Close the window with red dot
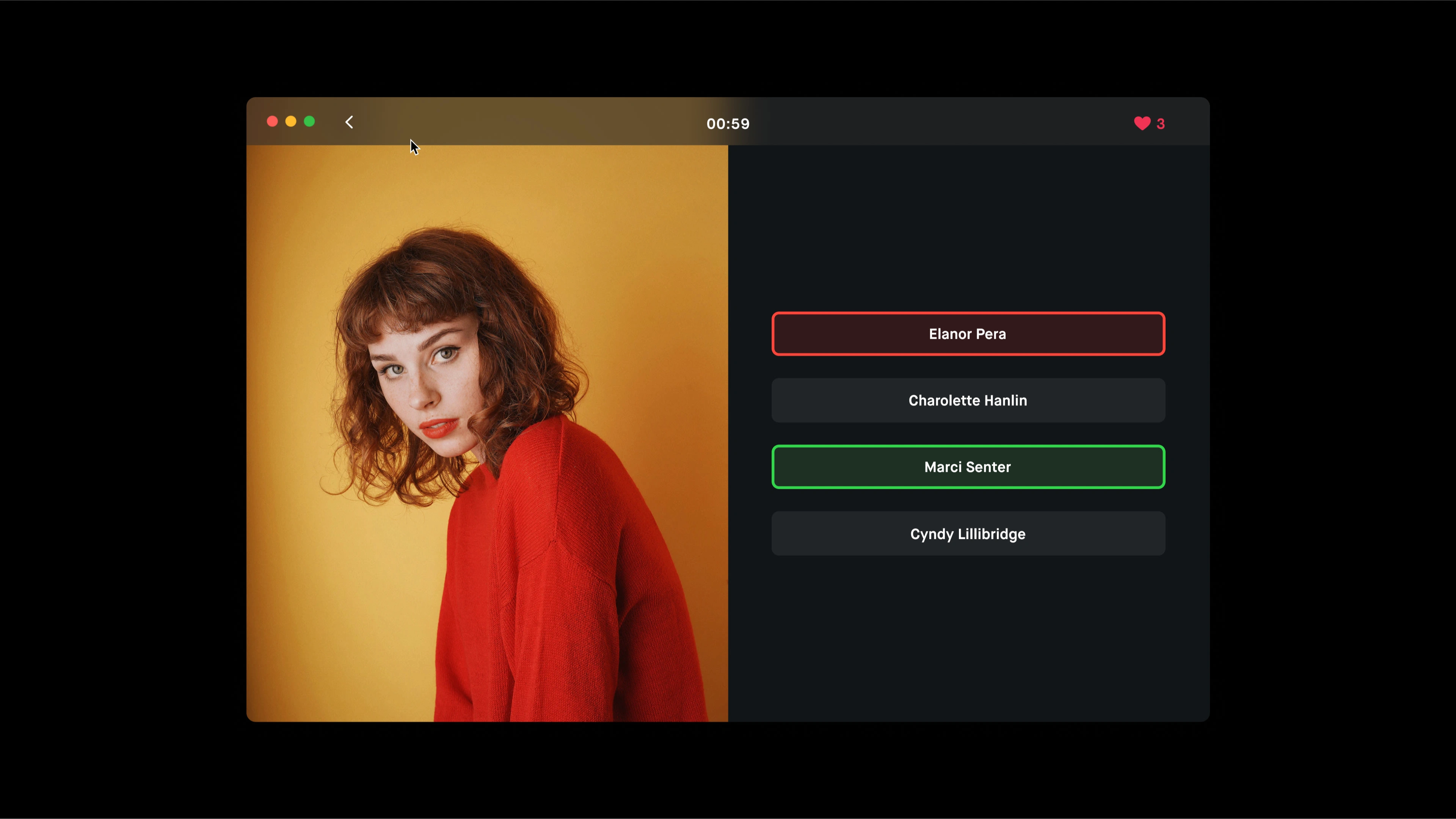This screenshot has width=1456, height=819. click(x=272, y=121)
